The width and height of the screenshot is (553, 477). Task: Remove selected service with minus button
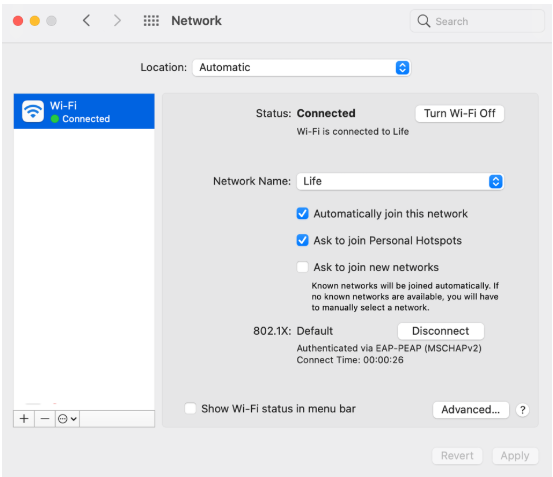(x=45, y=419)
